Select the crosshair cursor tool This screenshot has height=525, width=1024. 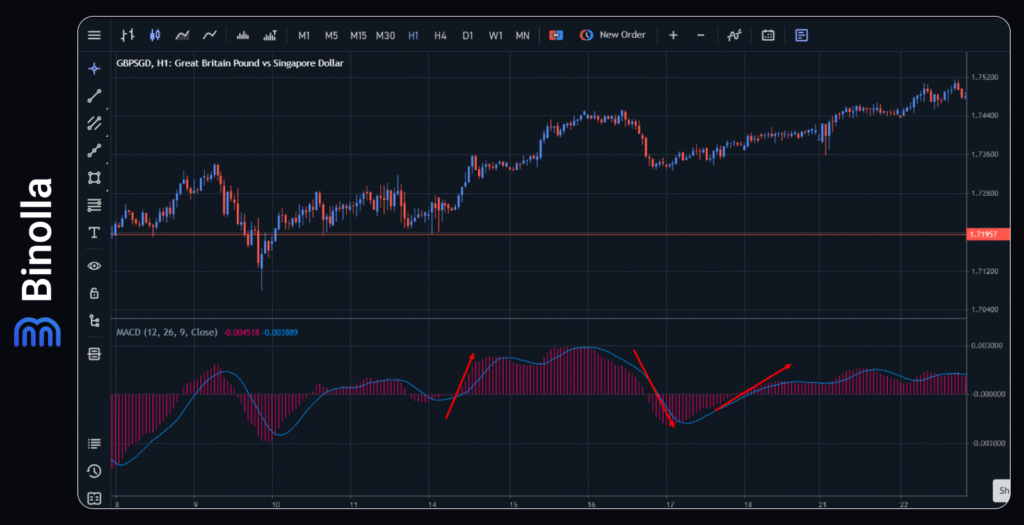(x=94, y=68)
